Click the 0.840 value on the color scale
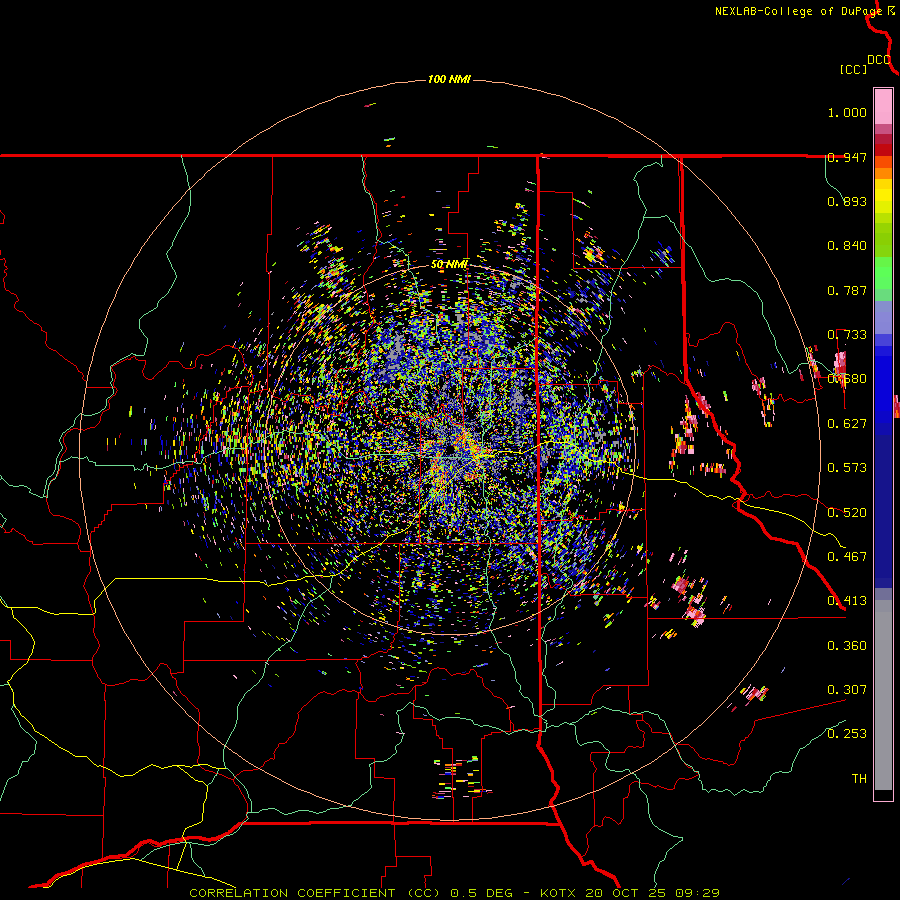Viewport: 900px width, 900px height. 847,246
